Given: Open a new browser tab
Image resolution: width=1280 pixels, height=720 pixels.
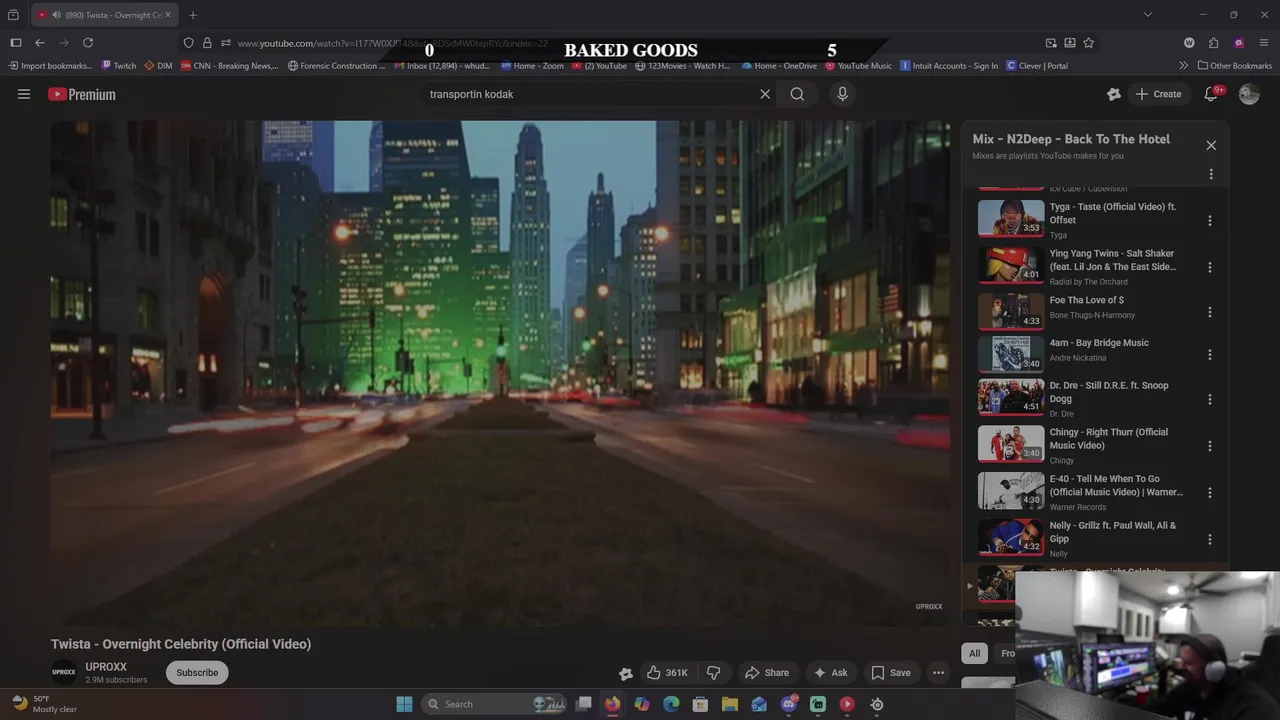Looking at the screenshot, I should click(193, 15).
